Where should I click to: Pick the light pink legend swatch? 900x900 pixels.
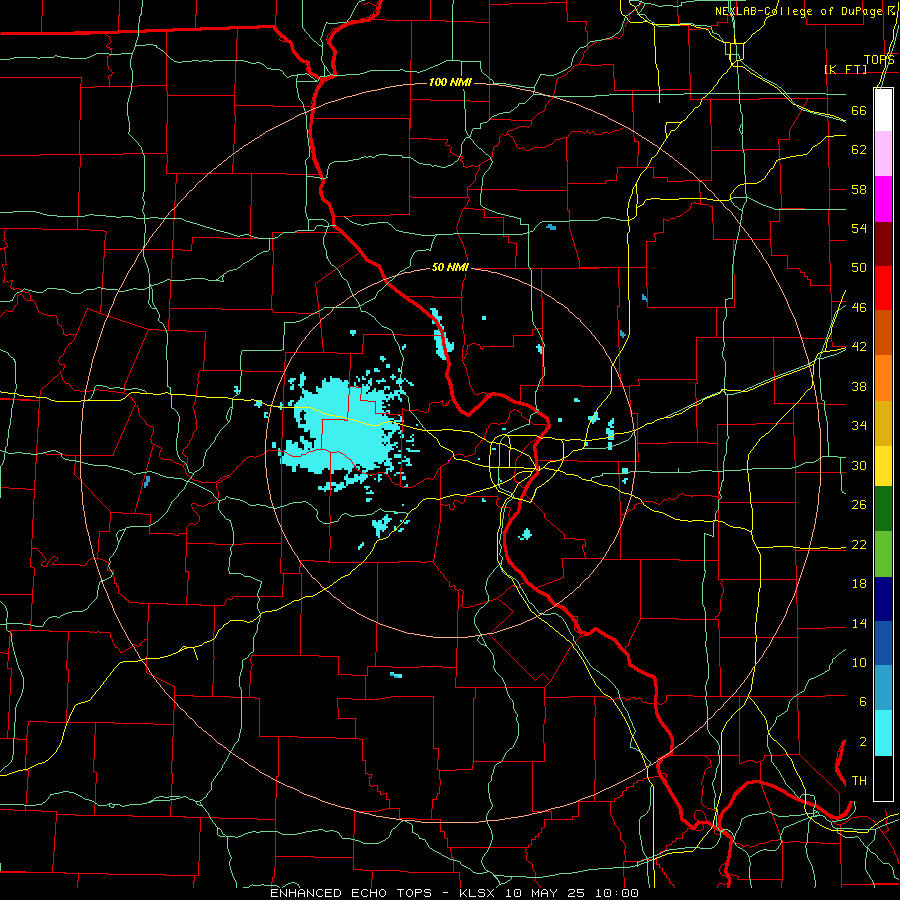(883, 153)
